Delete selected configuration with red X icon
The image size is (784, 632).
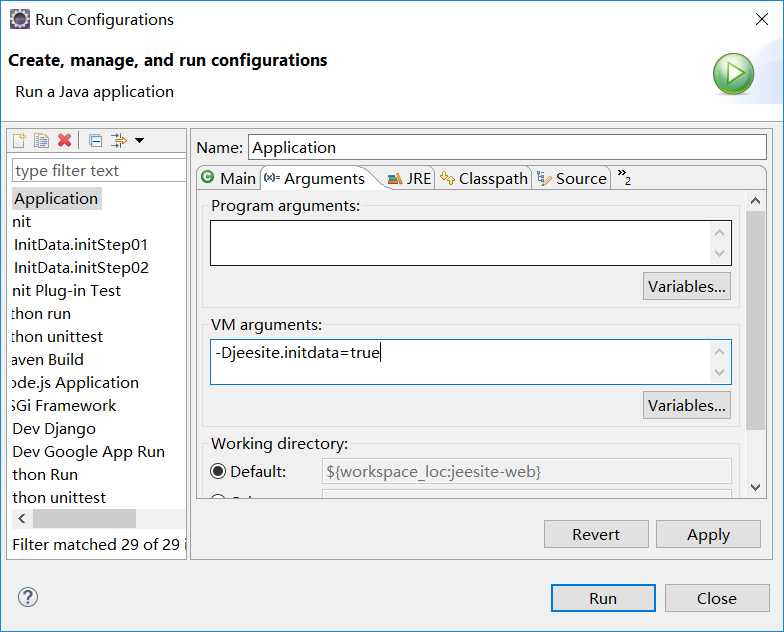(64, 141)
